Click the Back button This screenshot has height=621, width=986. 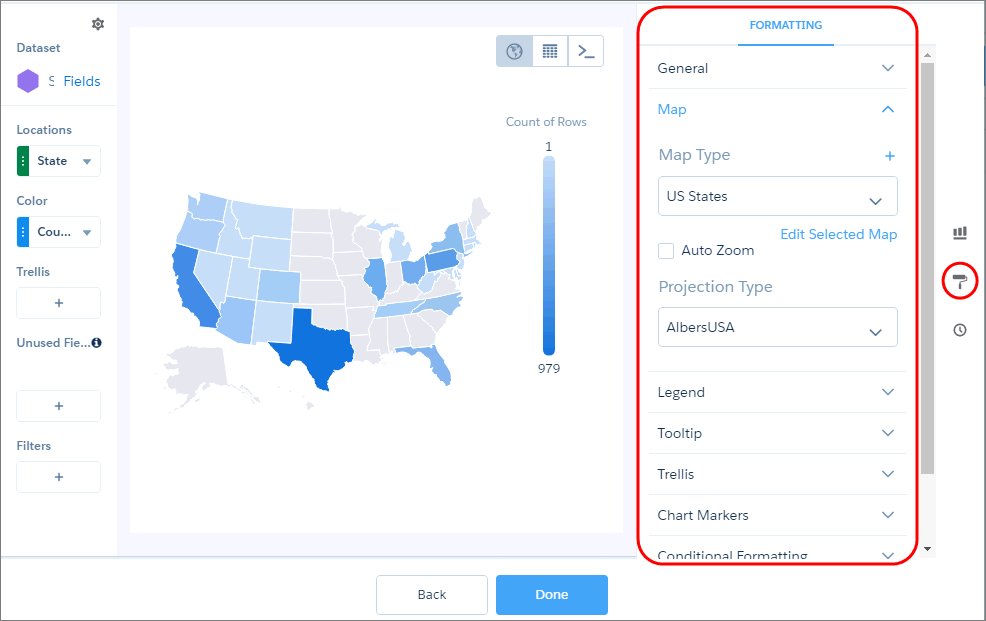point(432,595)
